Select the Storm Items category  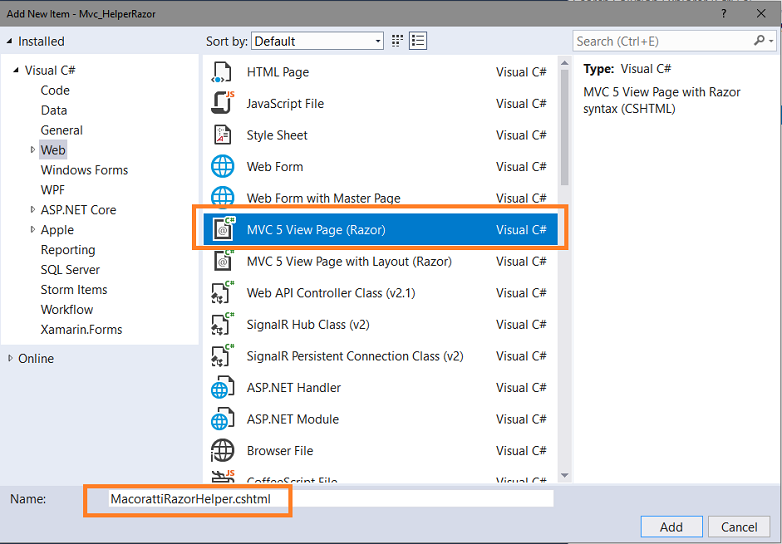pos(74,290)
